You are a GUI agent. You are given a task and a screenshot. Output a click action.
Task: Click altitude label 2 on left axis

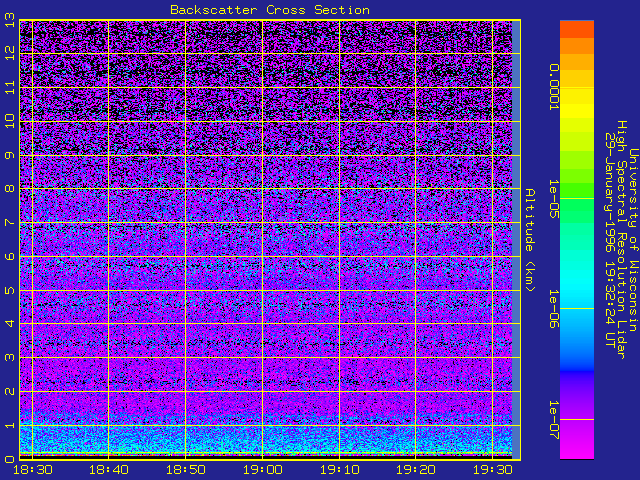pos(10,391)
